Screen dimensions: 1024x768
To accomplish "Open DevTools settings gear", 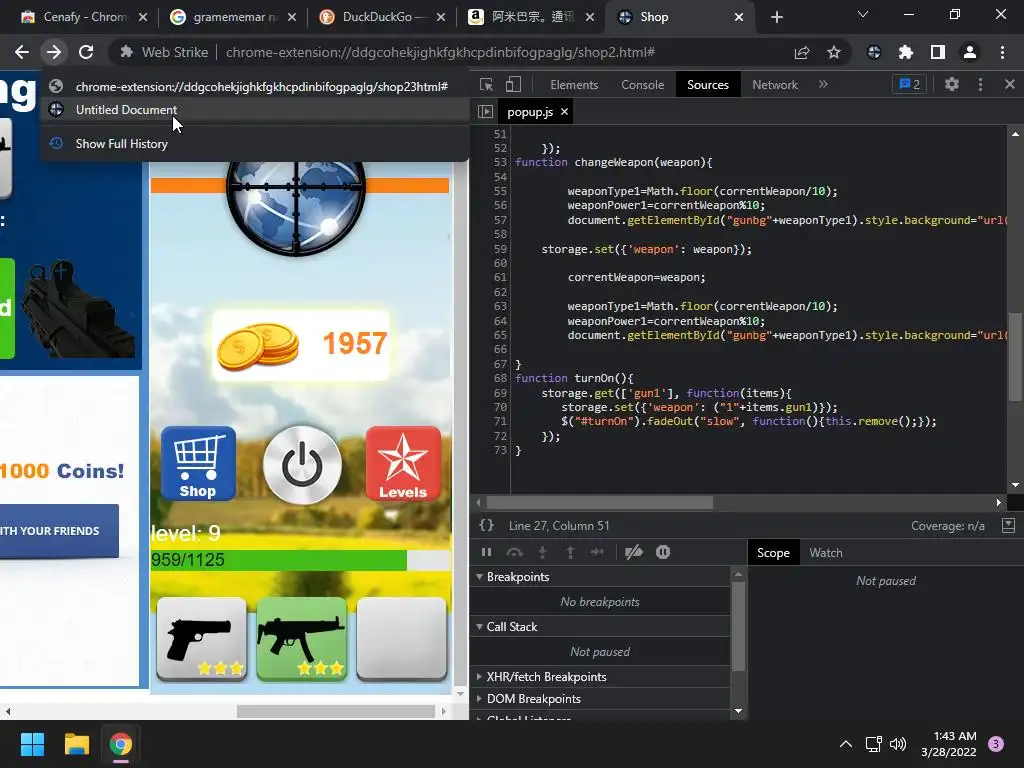I will coord(952,85).
